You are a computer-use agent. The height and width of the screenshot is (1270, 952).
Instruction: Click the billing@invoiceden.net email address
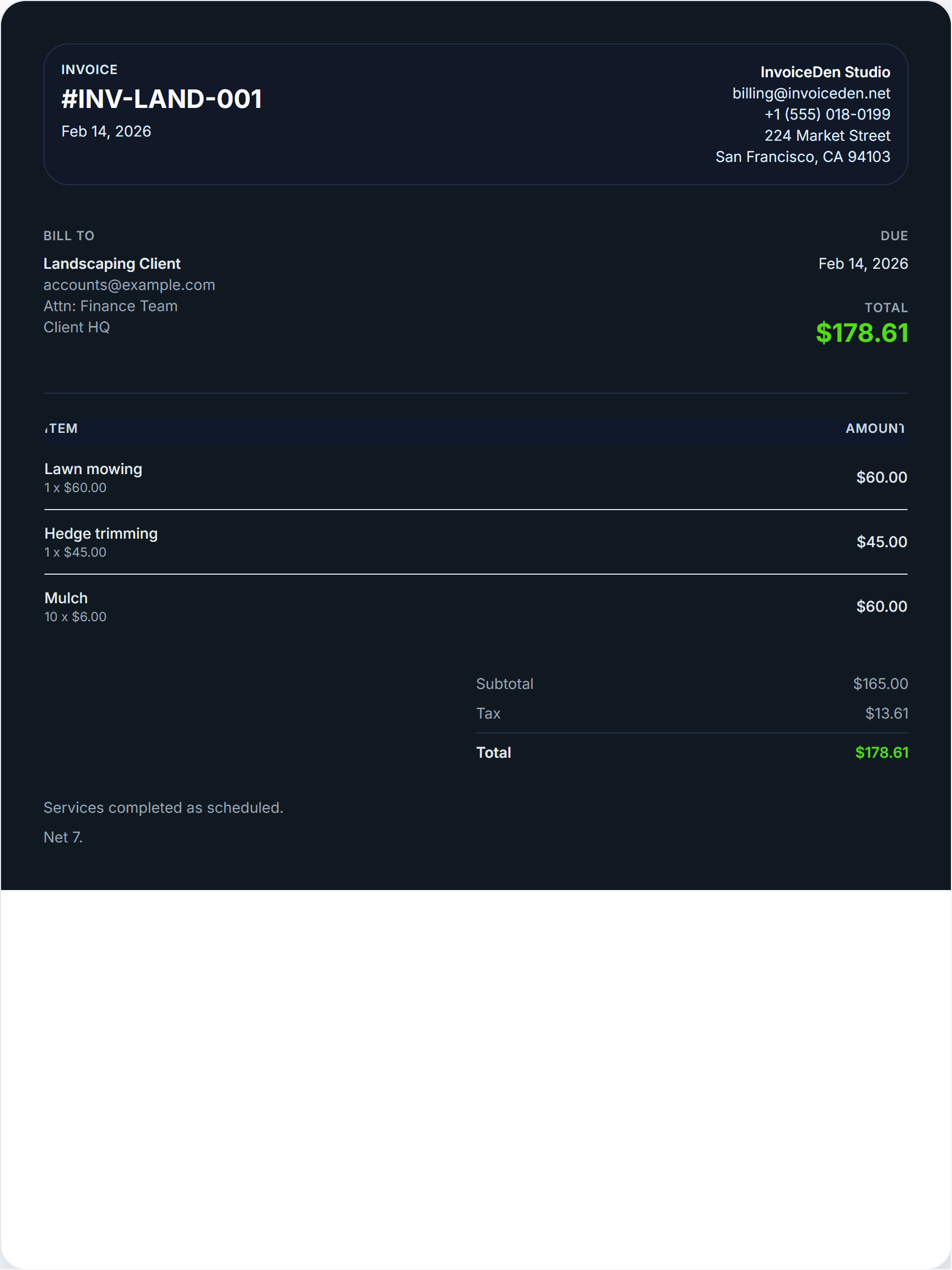click(x=811, y=93)
